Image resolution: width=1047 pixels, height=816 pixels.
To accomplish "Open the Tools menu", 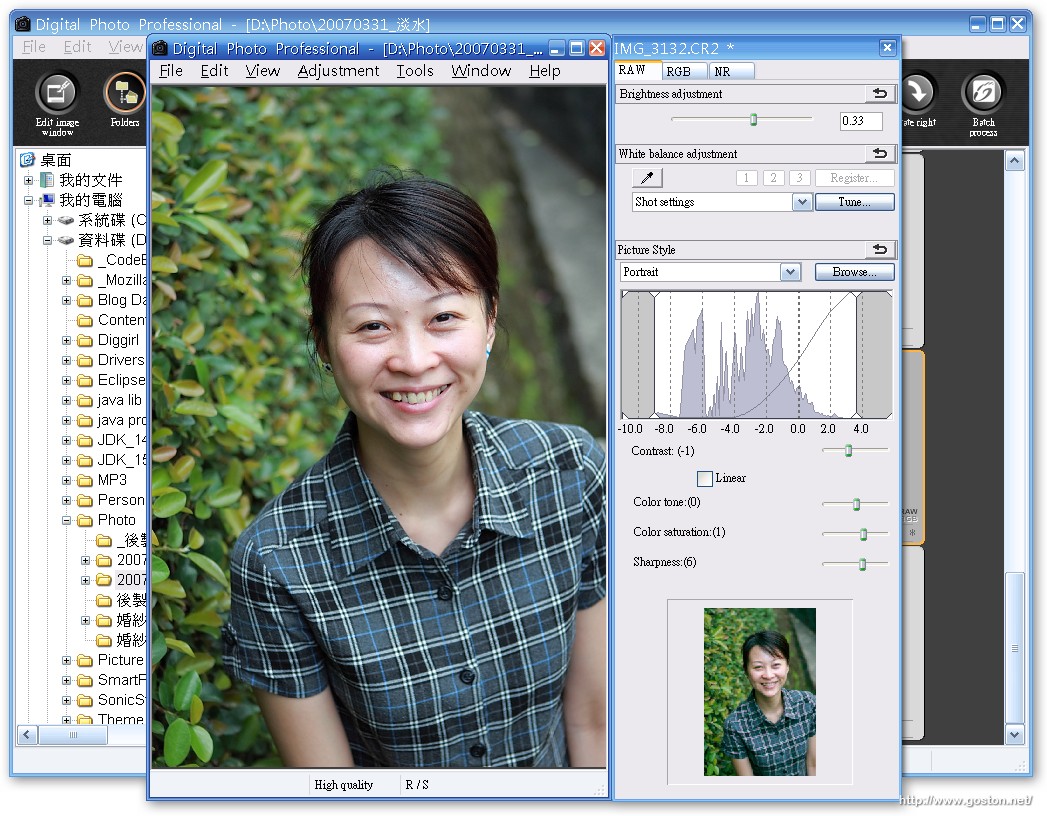I will tap(415, 71).
